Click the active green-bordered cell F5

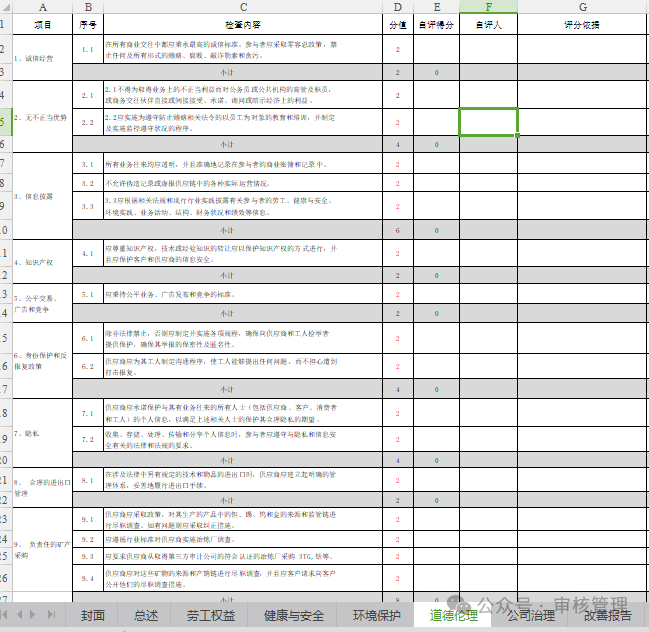click(x=488, y=122)
